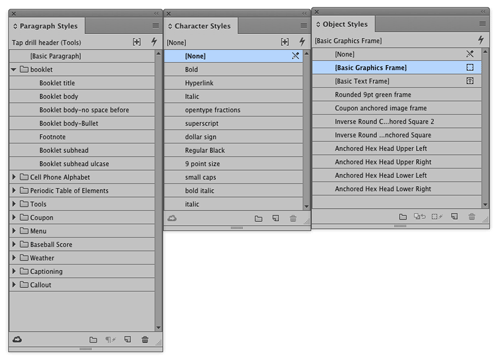Screen dimensions: 500x361
Task: Create new character style via footer icon
Action: [x=276, y=218]
